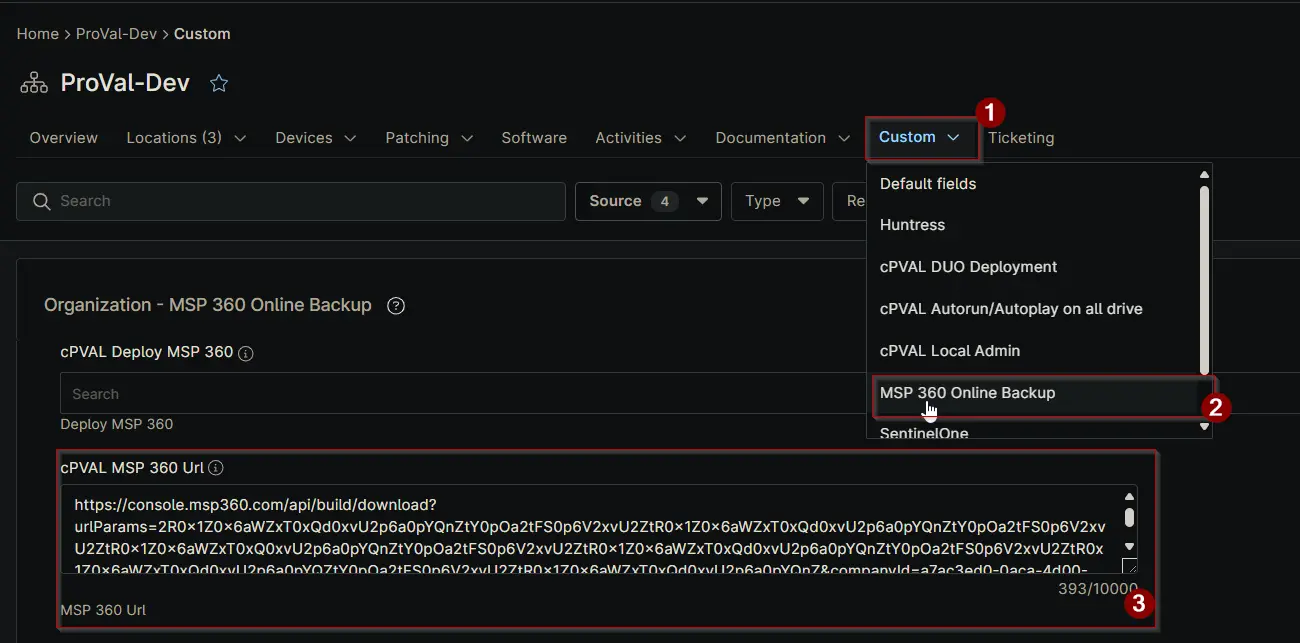
Task: Click the resize handle of the URL textarea
Action: [x=1129, y=566]
